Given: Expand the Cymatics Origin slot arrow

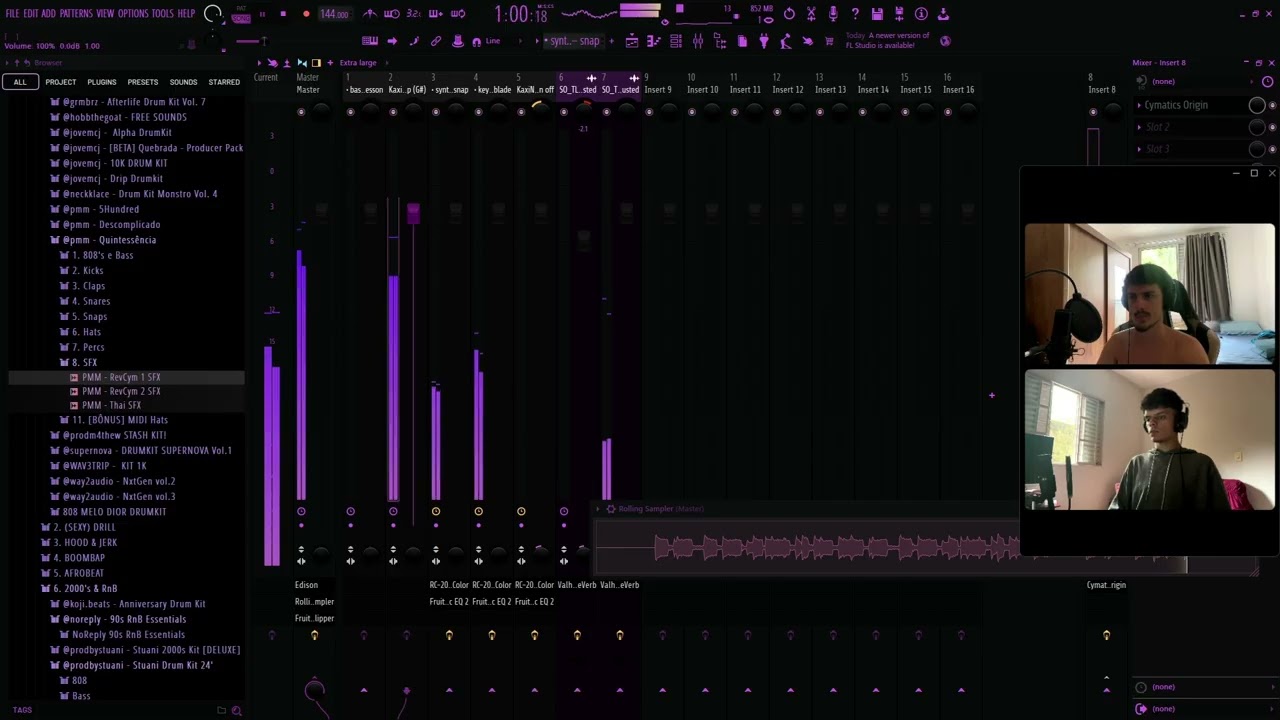Looking at the screenshot, I should pyautogui.click(x=1139, y=105).
